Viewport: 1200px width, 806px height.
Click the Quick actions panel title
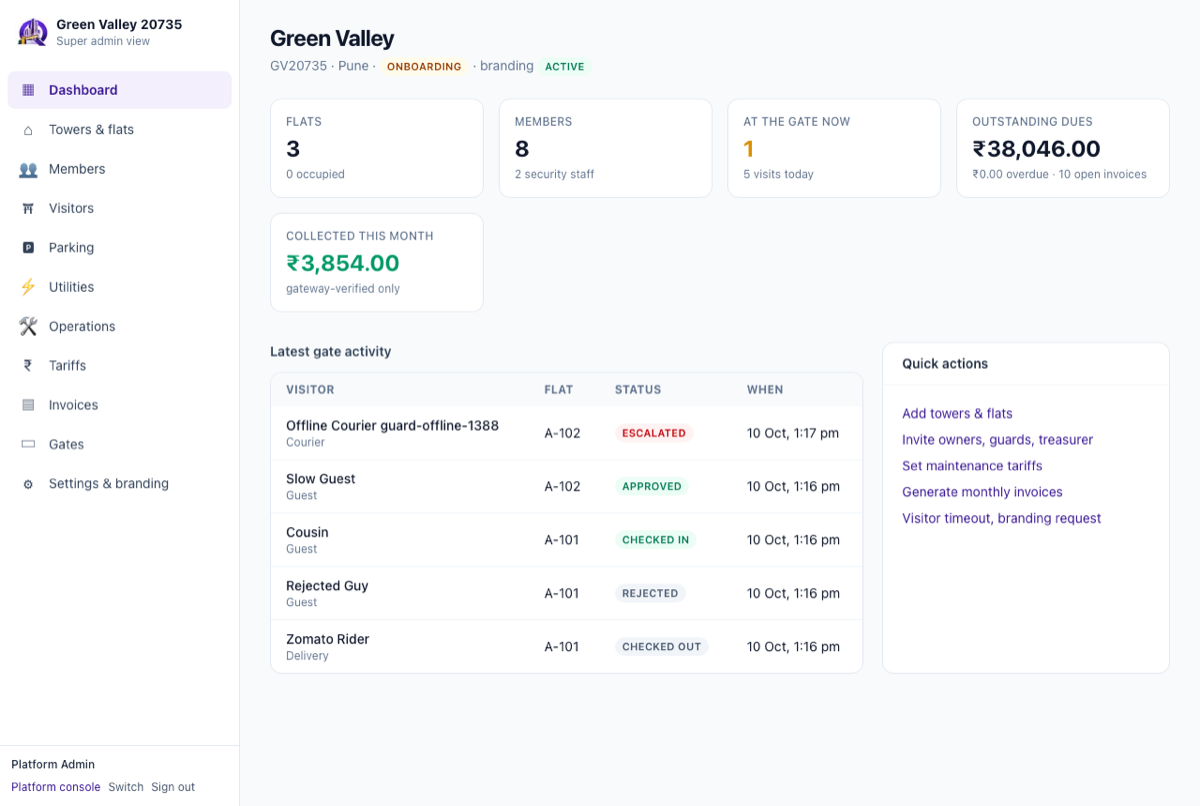pos(945,364)
